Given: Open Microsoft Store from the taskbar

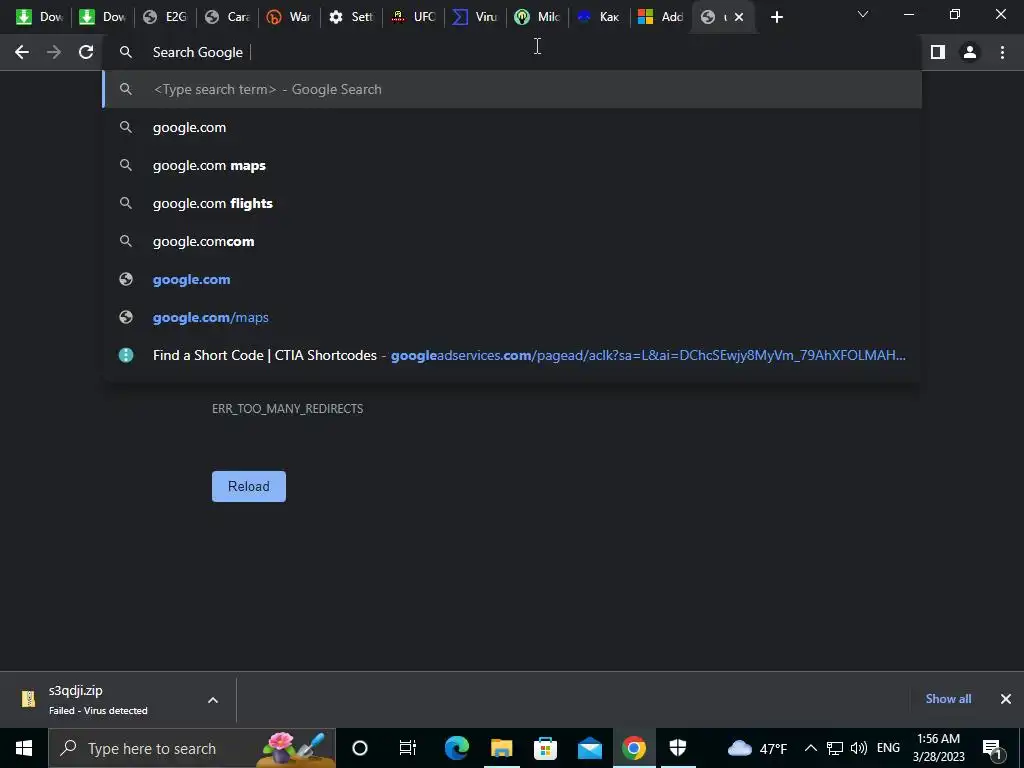Looking at the screenshot, I should (545, 748).
